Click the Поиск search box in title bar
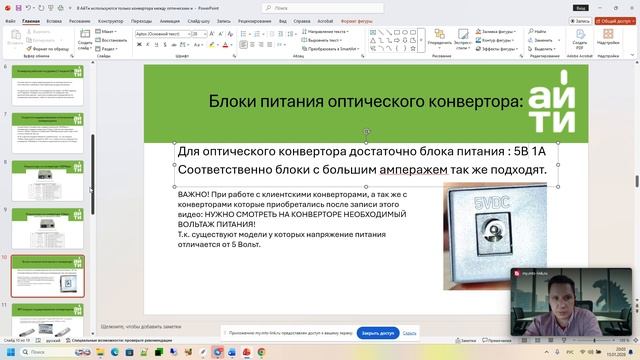This screenshot has width=640, height=360. [322, 8]
